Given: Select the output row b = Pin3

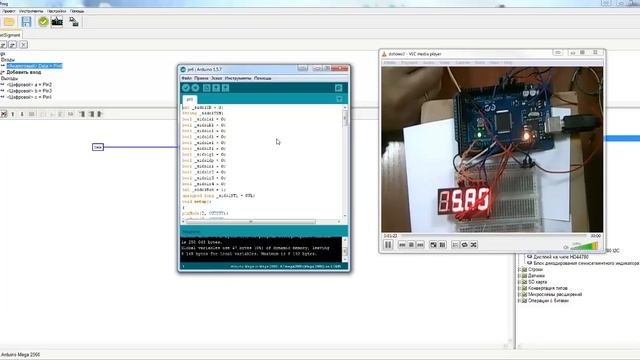Looking at the screenshot, I should click(29, 91).
